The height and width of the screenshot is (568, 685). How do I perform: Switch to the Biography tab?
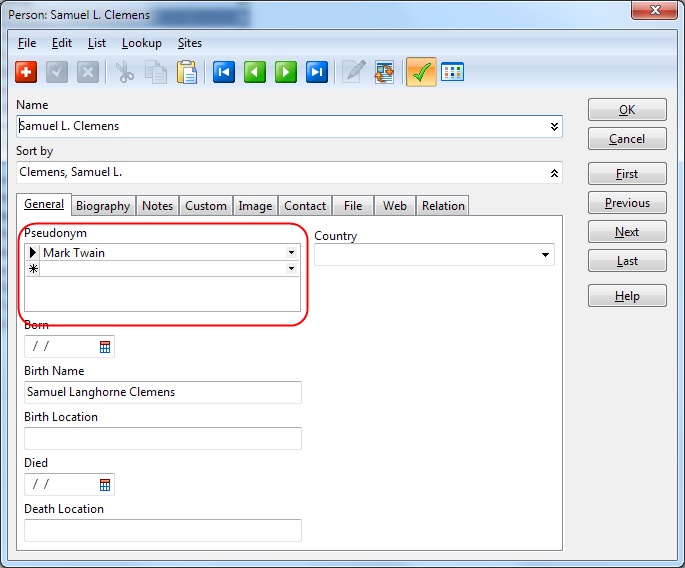pos(103,206)
